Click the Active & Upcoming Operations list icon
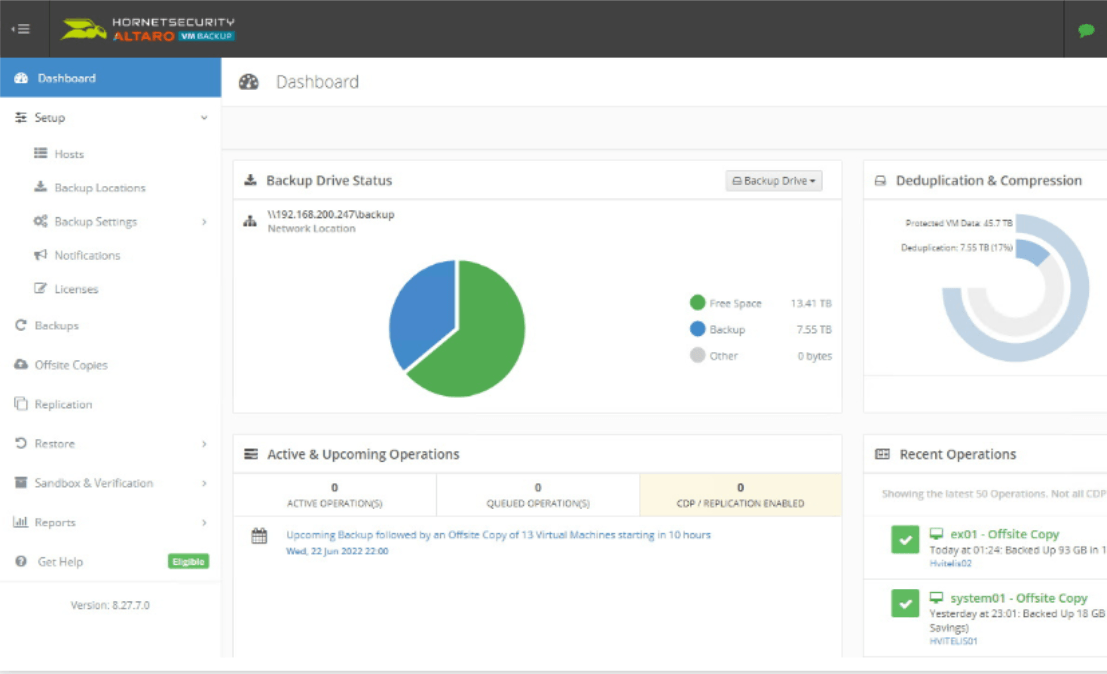The image size is (1107, 674). [x=251, y=454]
